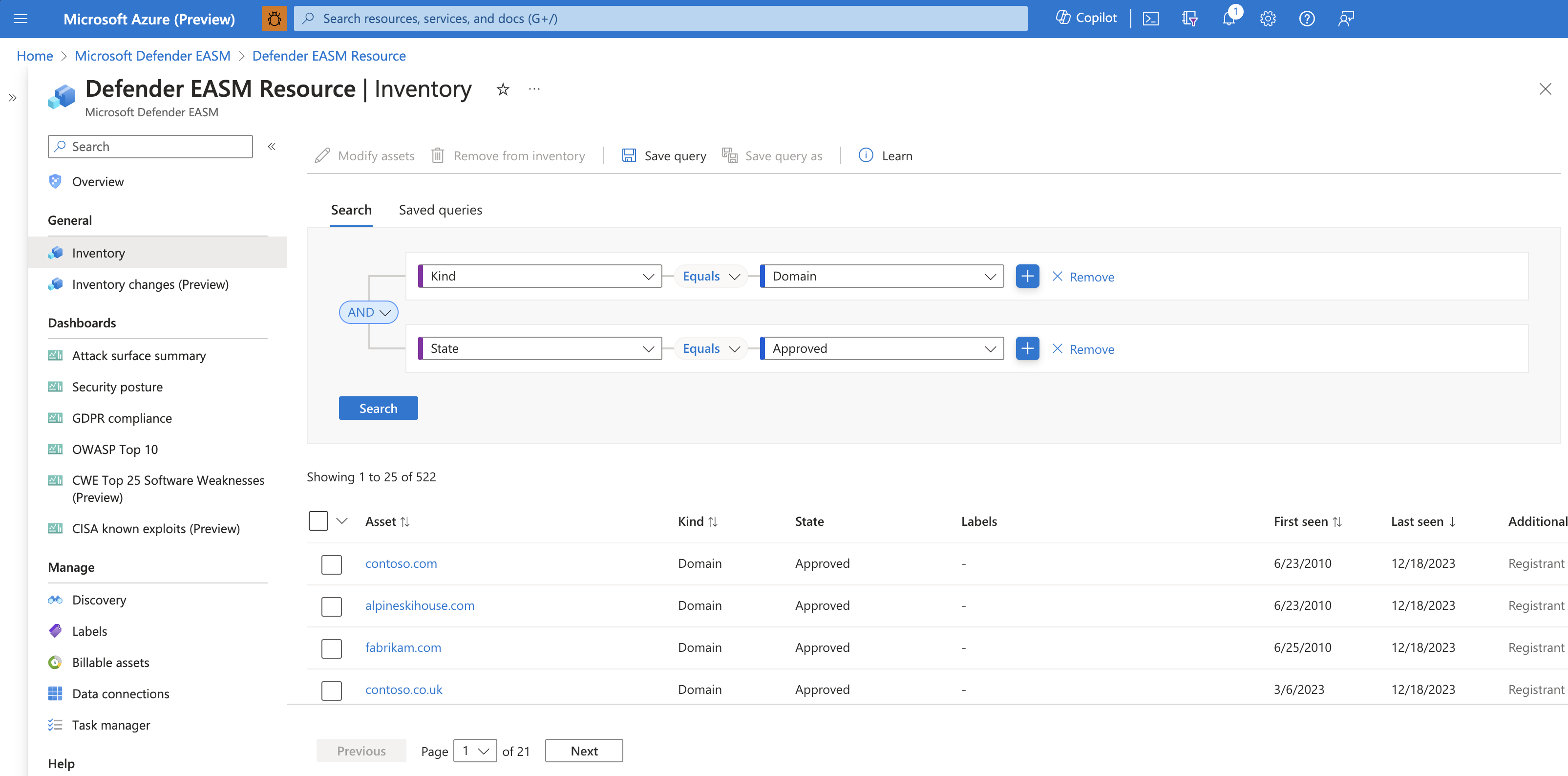Open the Attack surface summary dashboard
This screenshot has height=776, width=1568.
point(139,355)
